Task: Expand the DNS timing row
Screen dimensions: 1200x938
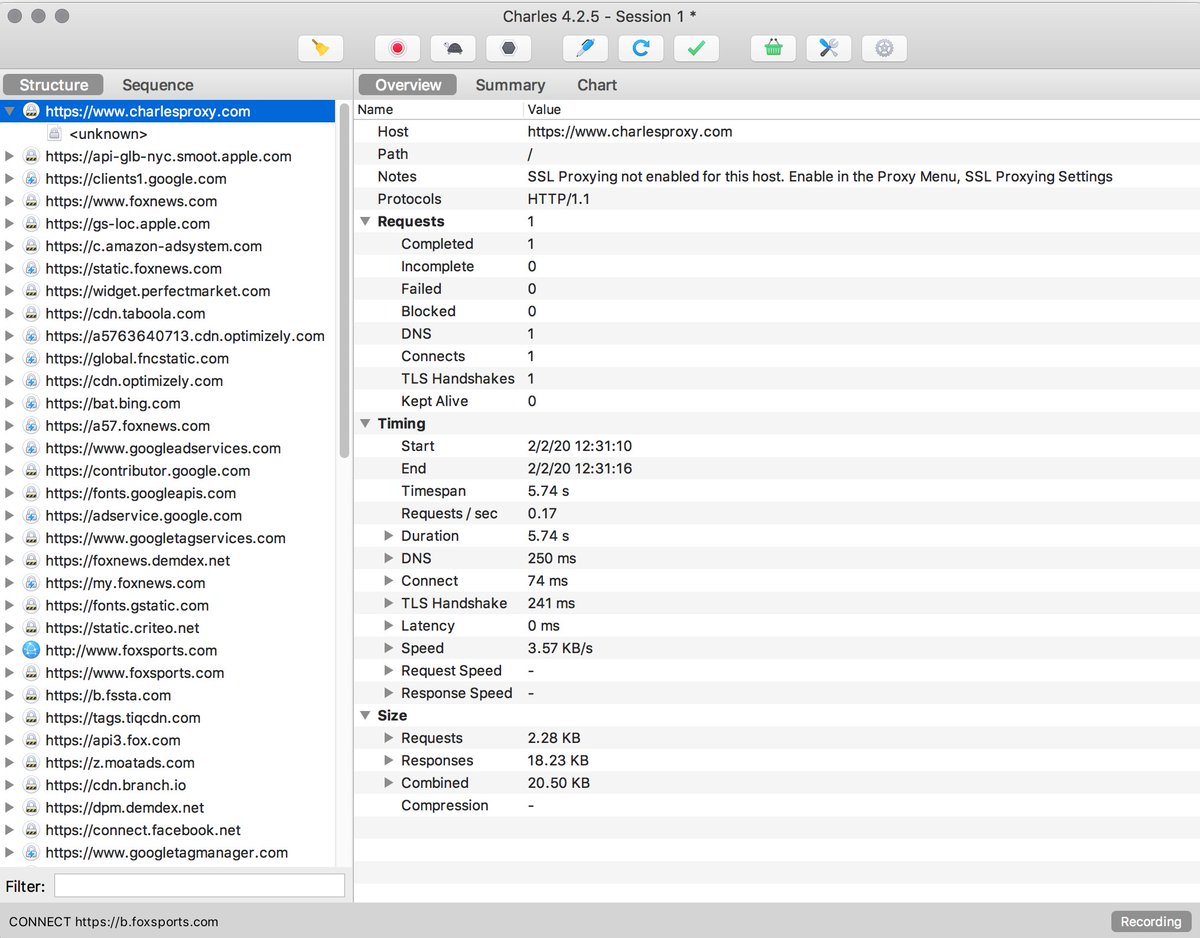Action: click(390, 558)
